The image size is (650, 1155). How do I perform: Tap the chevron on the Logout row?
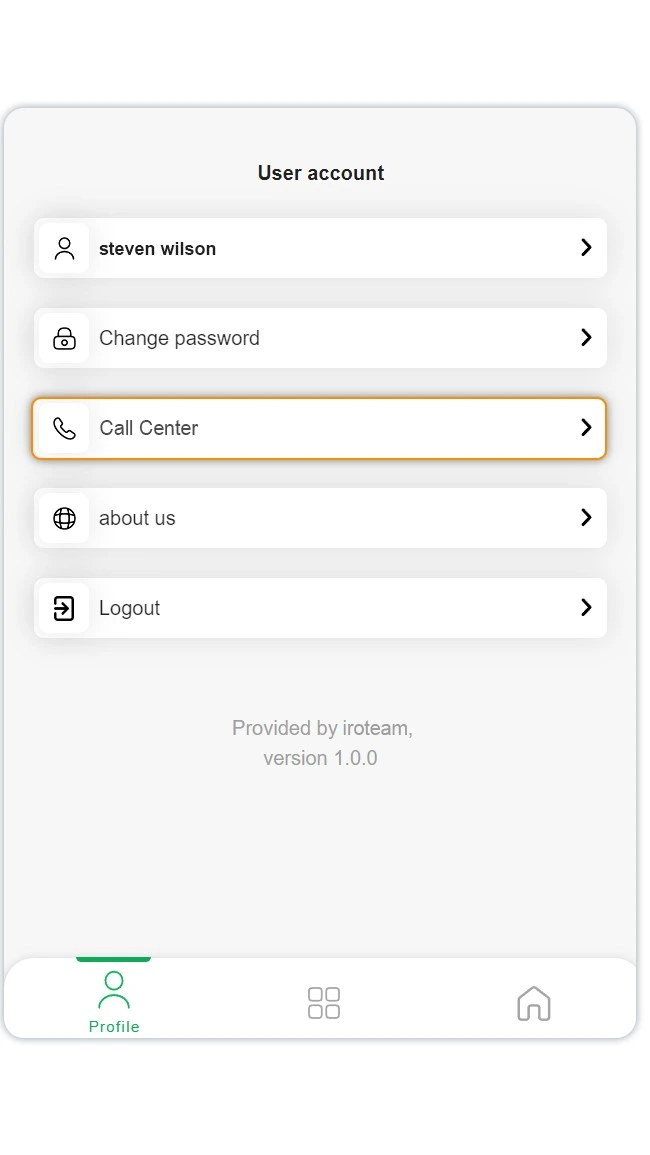click(x=586, y=608)
